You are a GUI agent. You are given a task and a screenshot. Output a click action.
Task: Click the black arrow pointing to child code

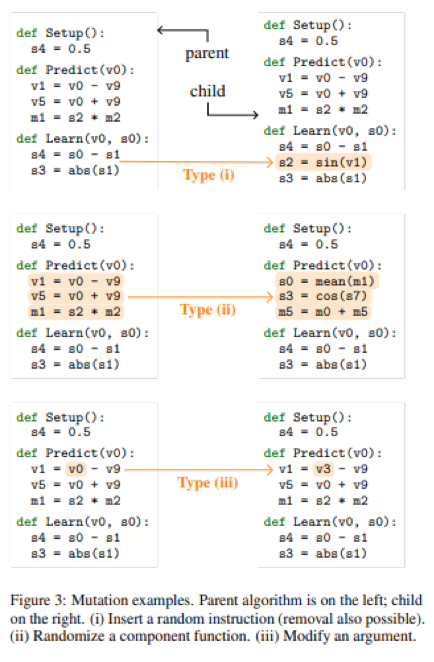pos(233,111)
